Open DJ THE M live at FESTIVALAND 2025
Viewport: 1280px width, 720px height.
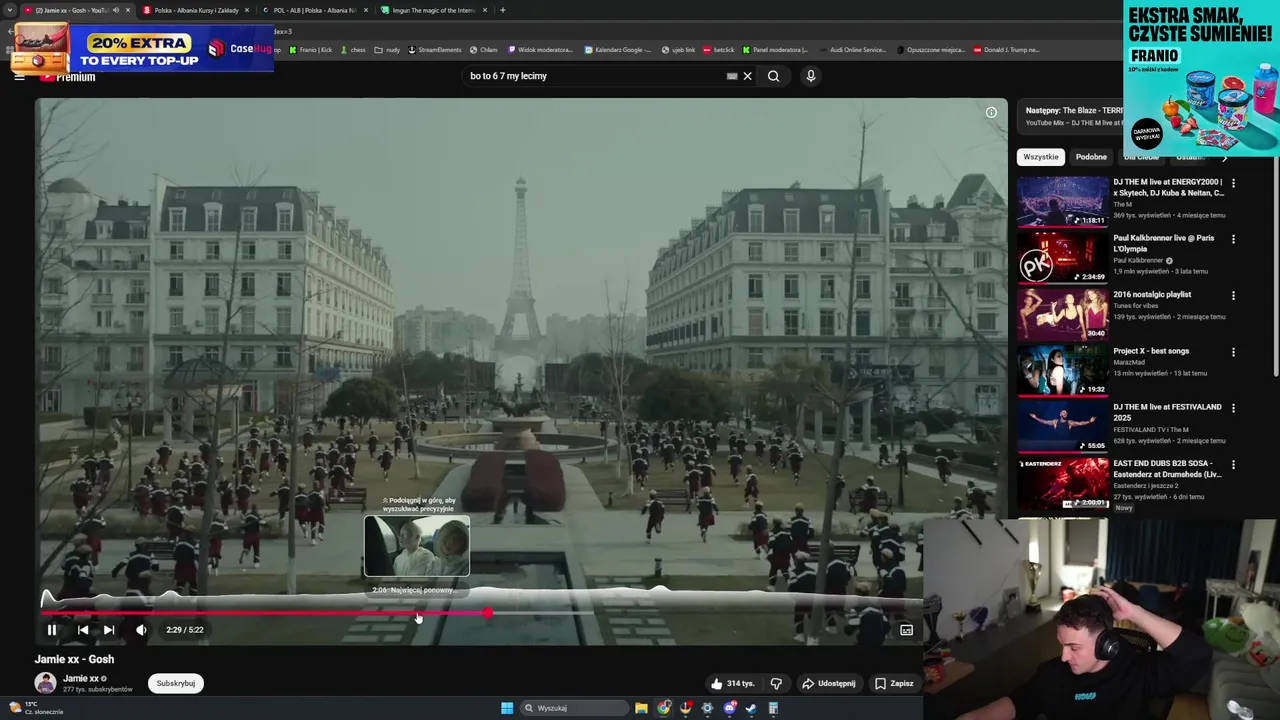[x=1167, y=412]
